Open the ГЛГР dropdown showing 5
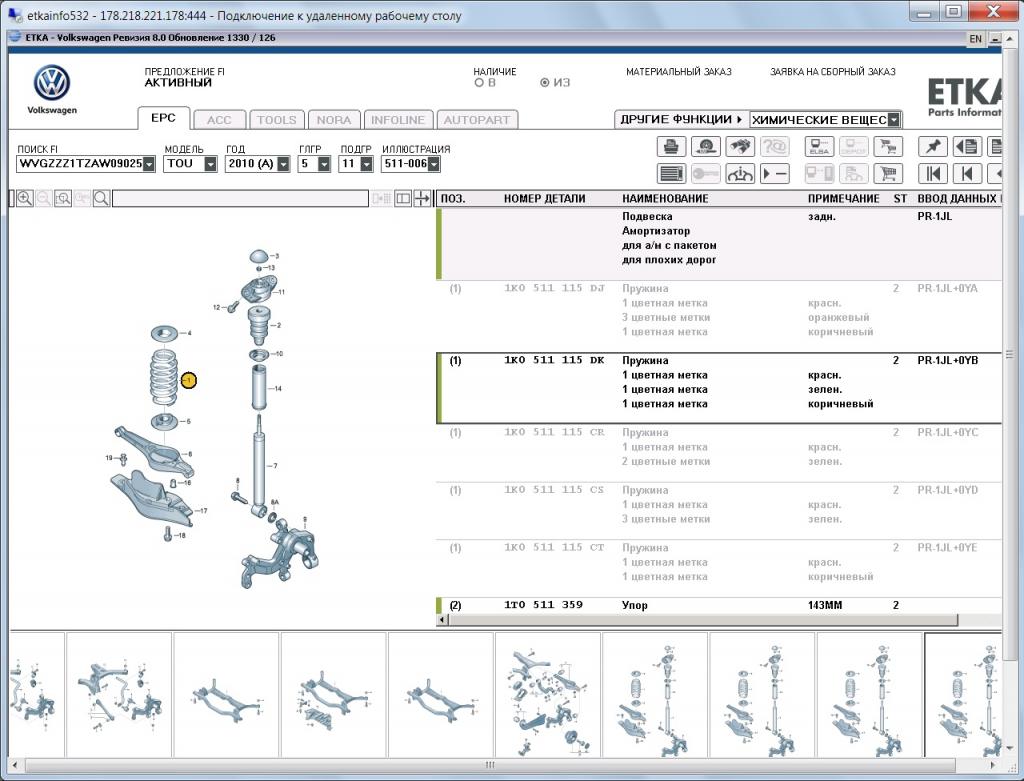The height and width of the screenshot is (781, 1024). (x=324, y=164)
